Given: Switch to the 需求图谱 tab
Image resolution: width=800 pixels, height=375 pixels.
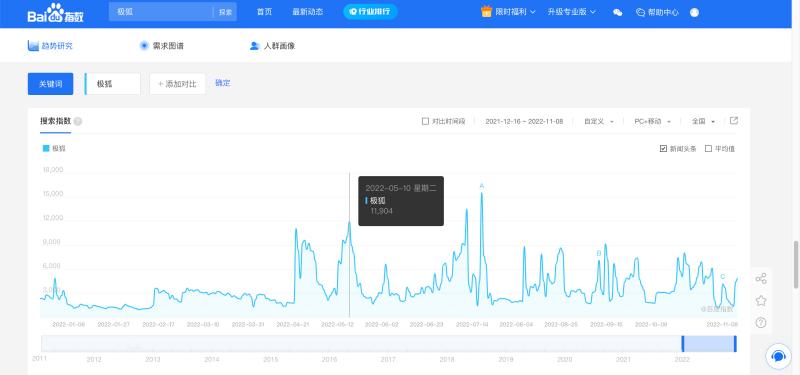Looking at the screenshot, I should tap(161, 46).
